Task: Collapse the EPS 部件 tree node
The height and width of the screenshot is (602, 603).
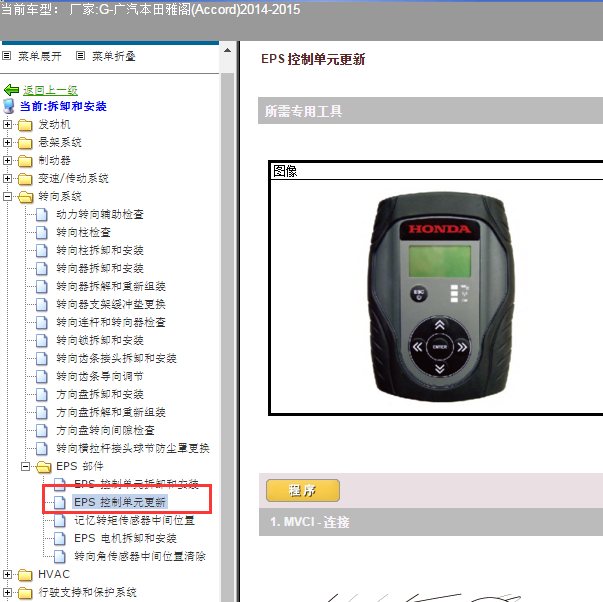Action: (25, 467)
